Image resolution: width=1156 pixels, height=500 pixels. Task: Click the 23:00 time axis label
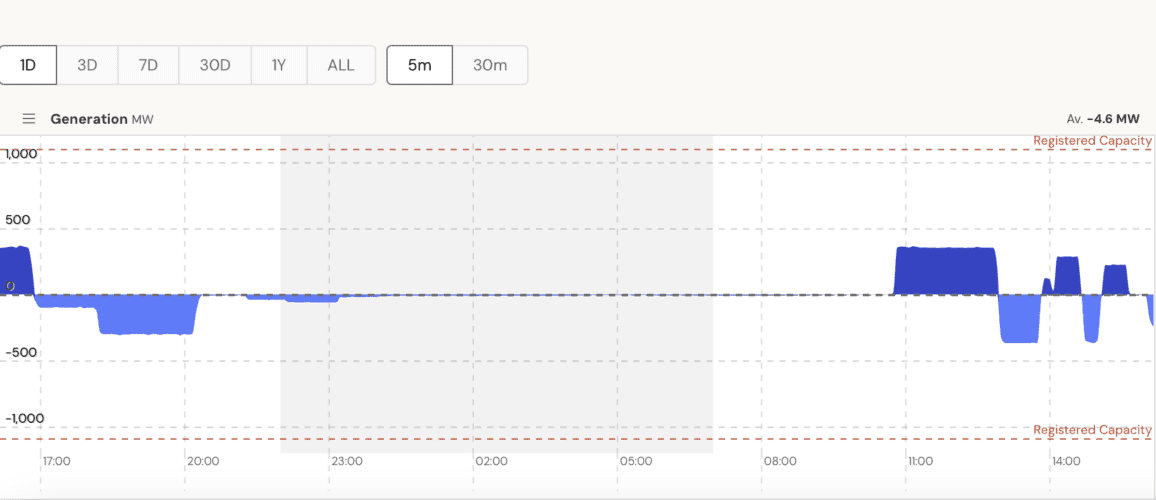tap(347, 462)
